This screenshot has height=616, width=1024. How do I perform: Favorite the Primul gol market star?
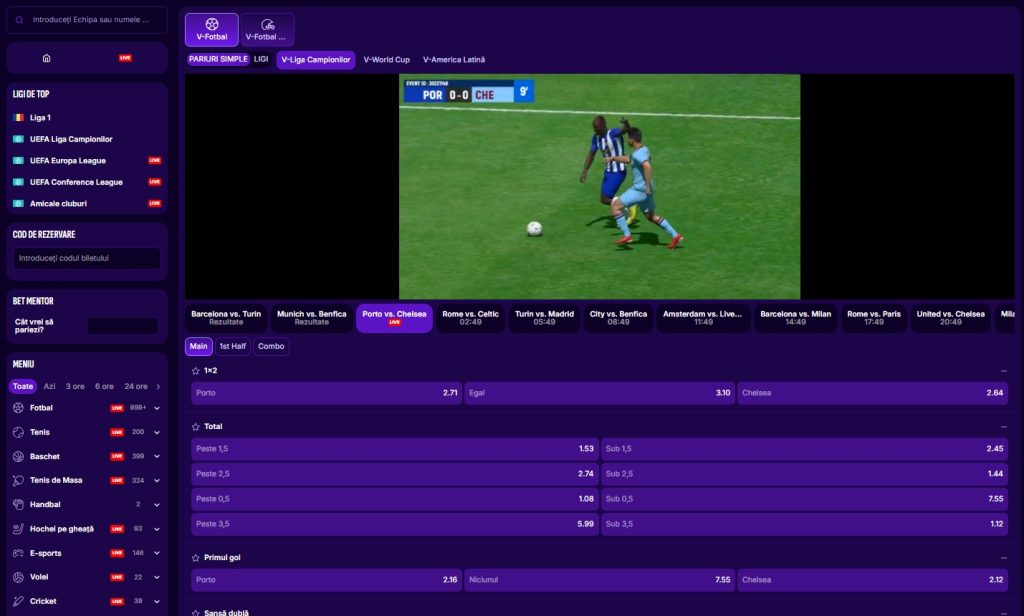(195, 558)
